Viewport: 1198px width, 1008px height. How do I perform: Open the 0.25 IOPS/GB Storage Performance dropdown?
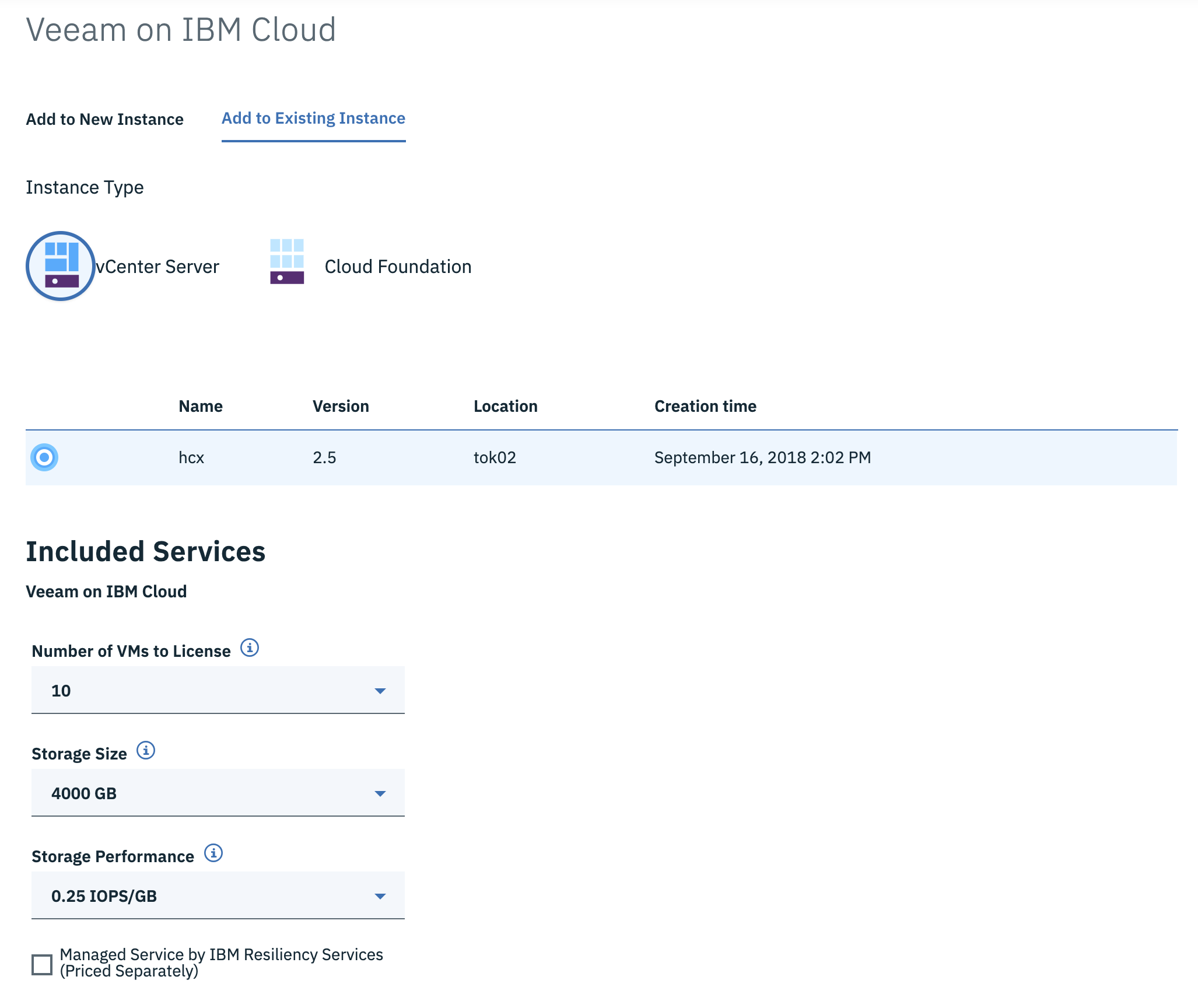tap(217, 896)
